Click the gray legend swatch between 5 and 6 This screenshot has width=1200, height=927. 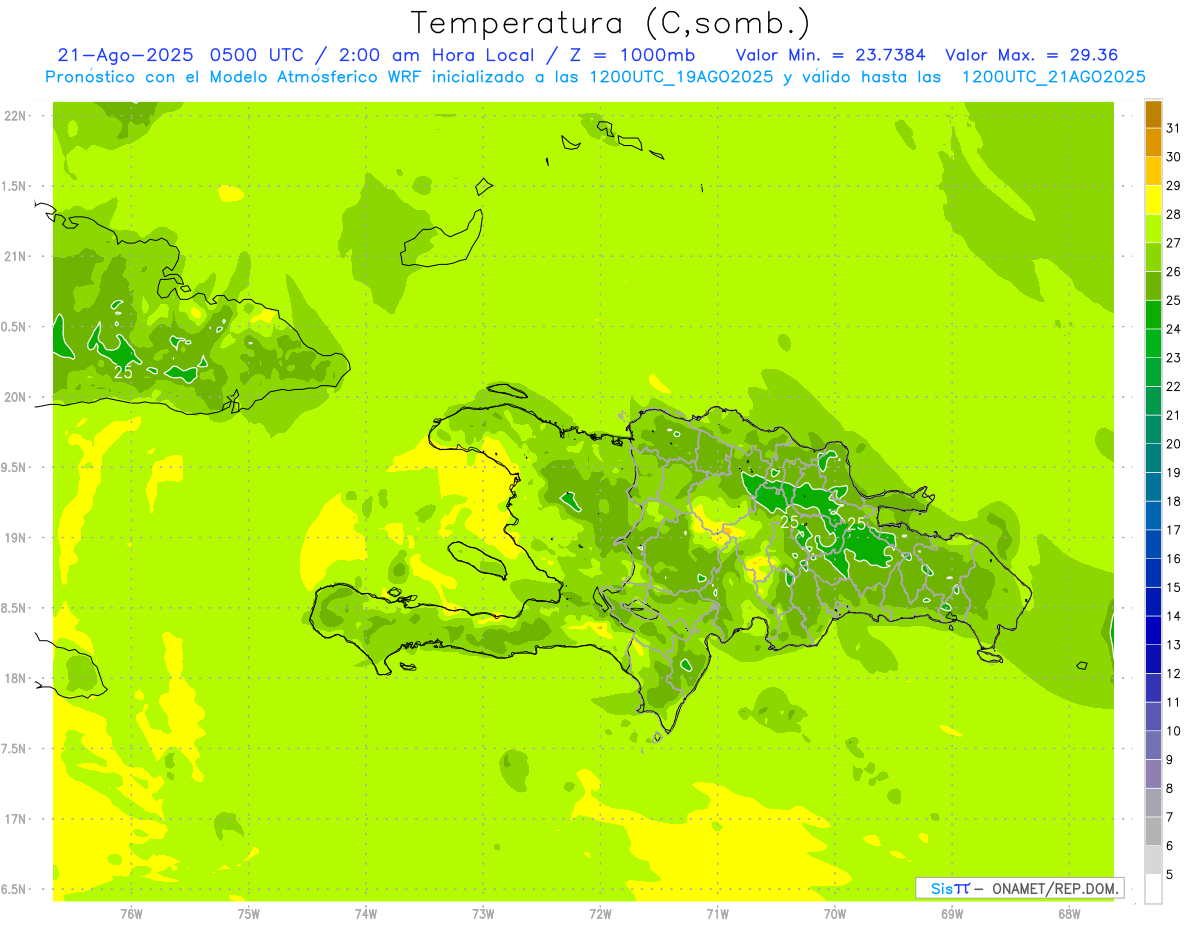pos(1153,860)
